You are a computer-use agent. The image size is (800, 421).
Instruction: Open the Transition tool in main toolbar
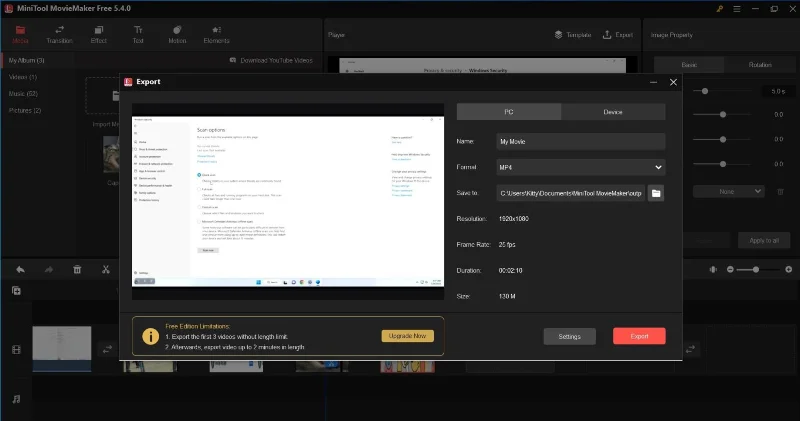(59, 34)
